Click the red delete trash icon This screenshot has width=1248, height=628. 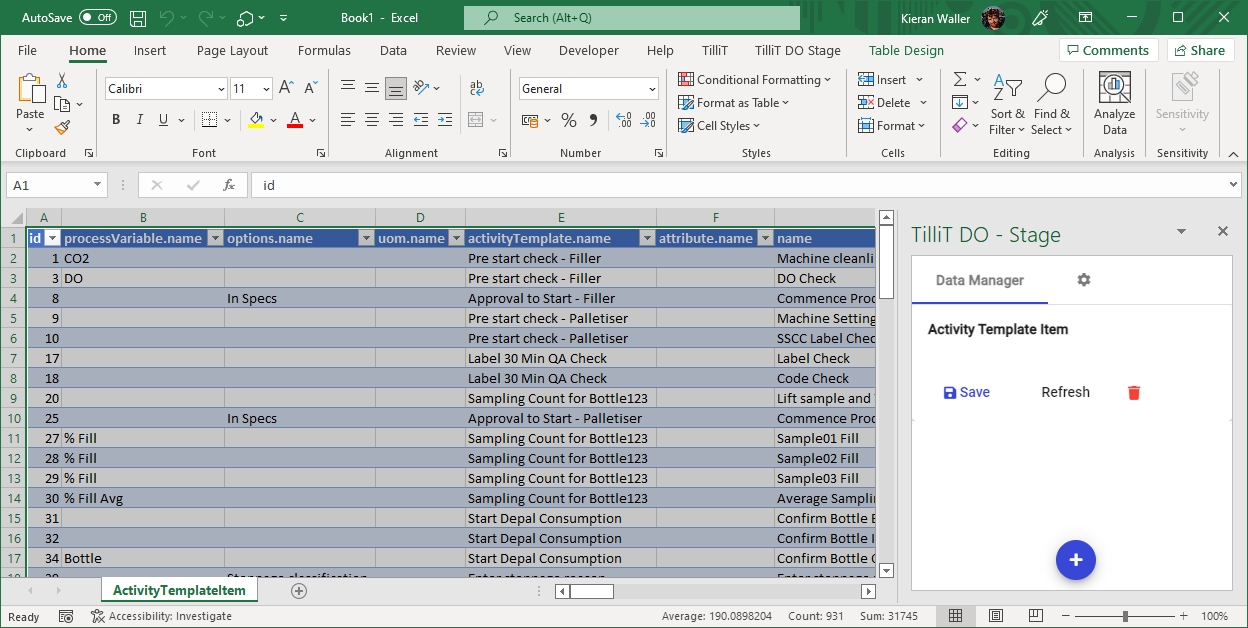pyautogui.click(x=1134, y=393)
